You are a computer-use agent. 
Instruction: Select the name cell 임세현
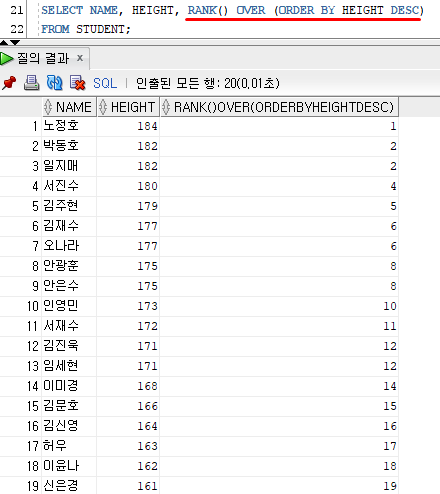pyautogui.click(x=69, y=366)
